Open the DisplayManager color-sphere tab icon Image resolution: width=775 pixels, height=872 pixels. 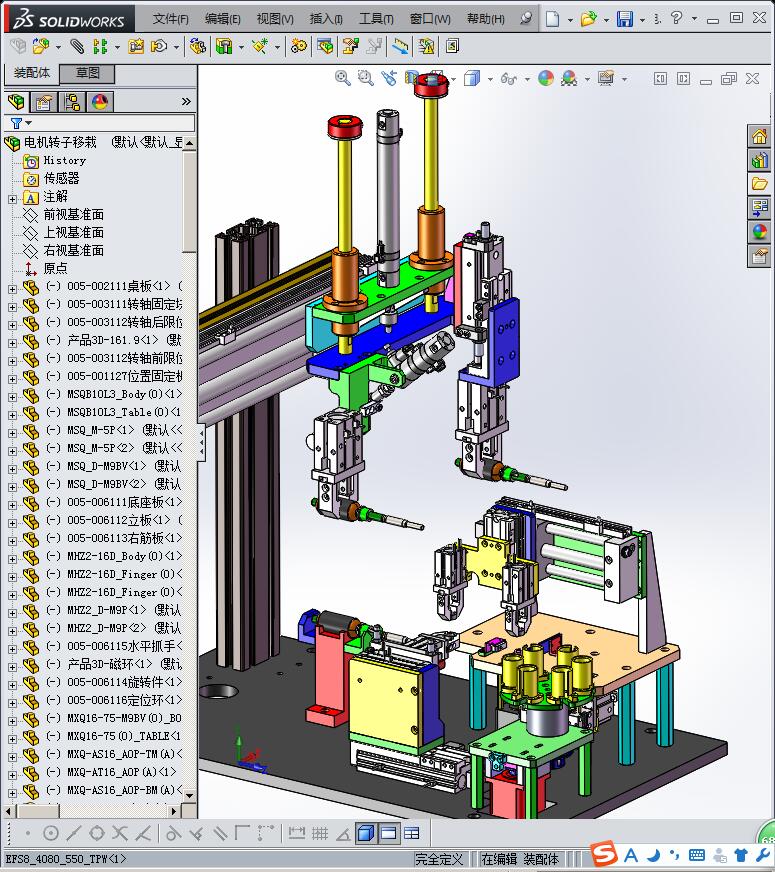point(100,102)
